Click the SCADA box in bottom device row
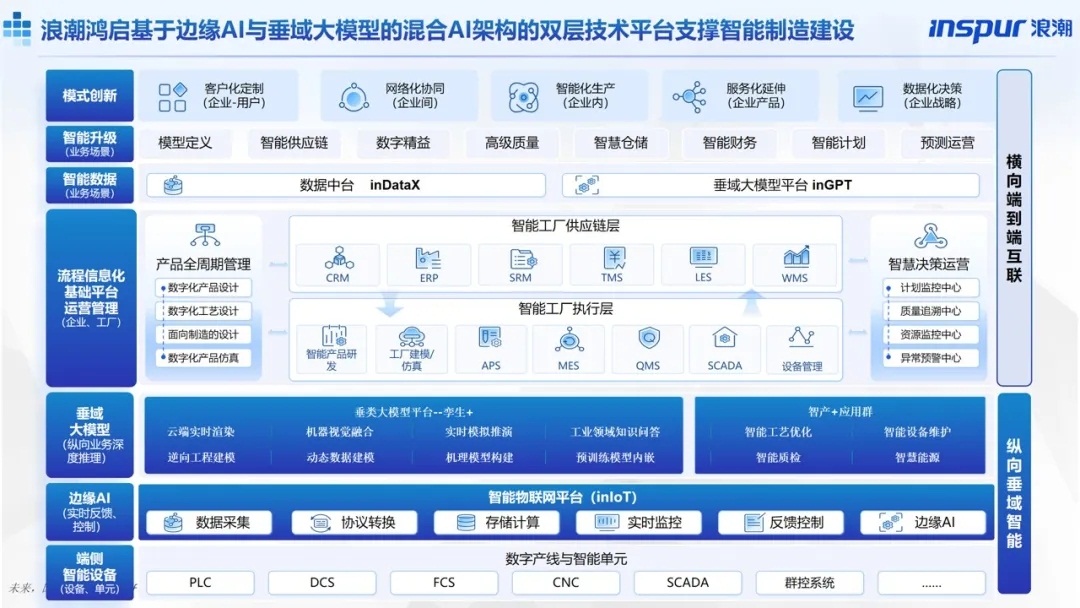Viewport: 1080px width, 608px height. [687, 583]
